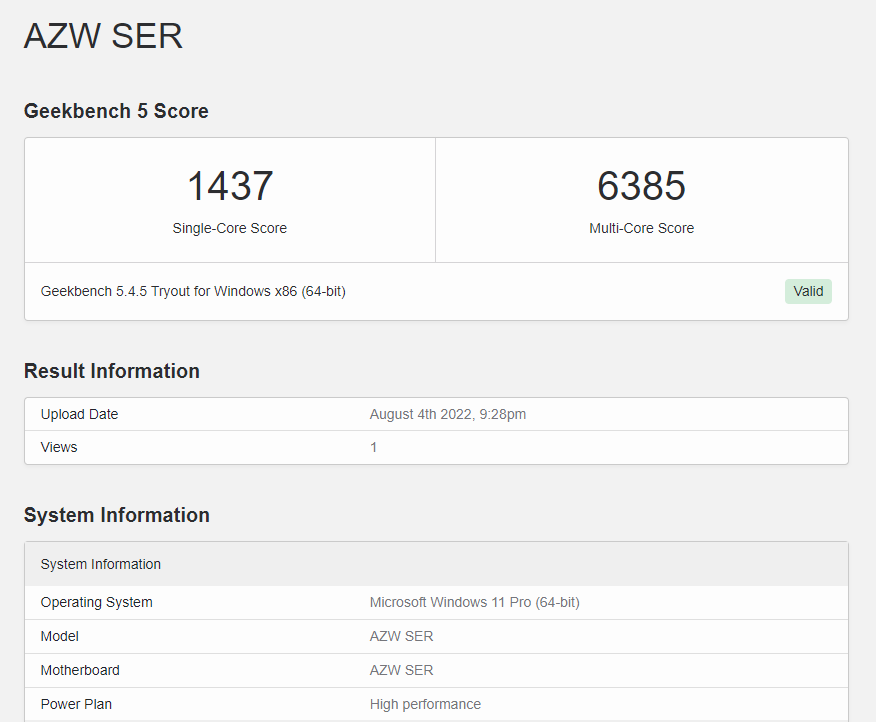The height and width of the screenshot is (722, 876).
Task: Click the Motherboard row label
Action: [80, 670]
